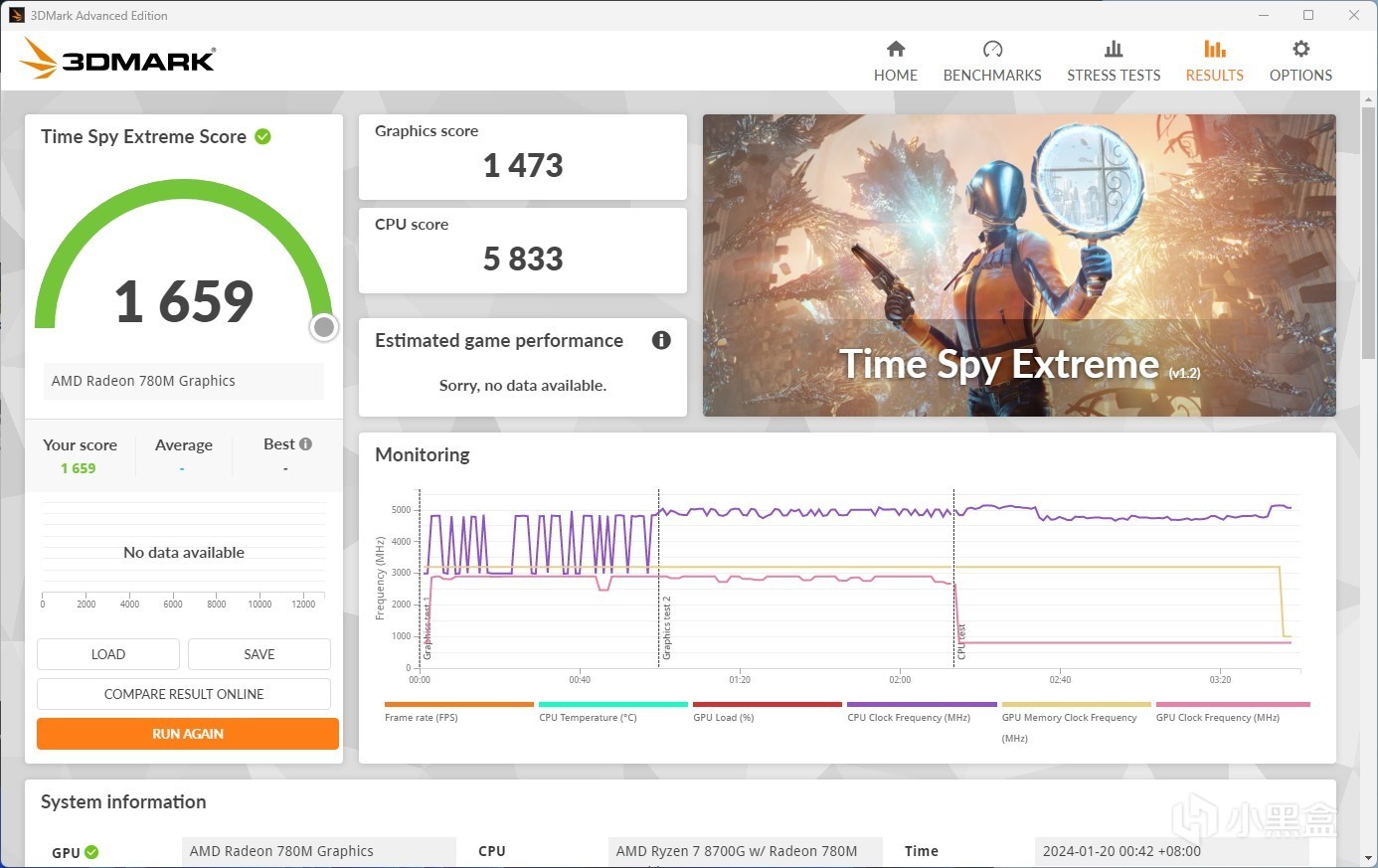Screen dimensions: 1378x868
Task: Go to the BENCHMARKS tab
Action: pos(992,62)
